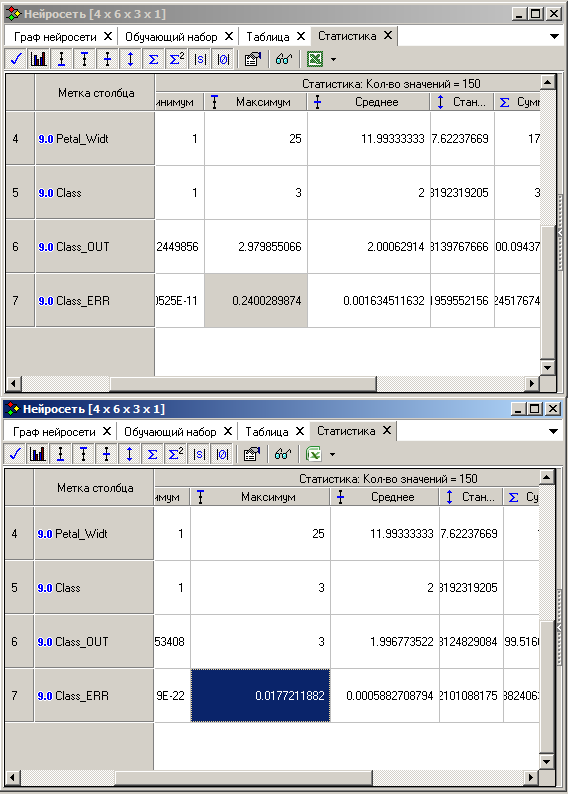
Task: Toggle Maximum statistic icon in lower window toolbar
Action: [x=84, y=454]
